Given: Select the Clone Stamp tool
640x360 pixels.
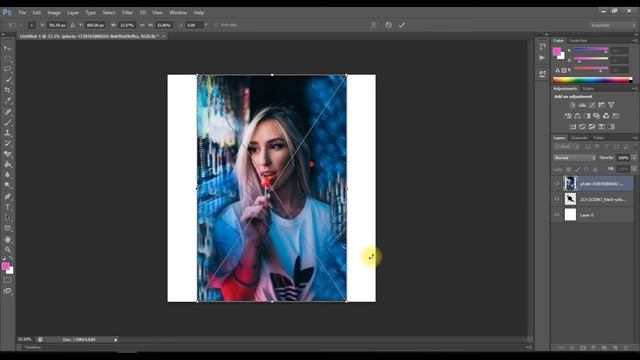Looking at the screenshot, I should (x=8, y=133).
